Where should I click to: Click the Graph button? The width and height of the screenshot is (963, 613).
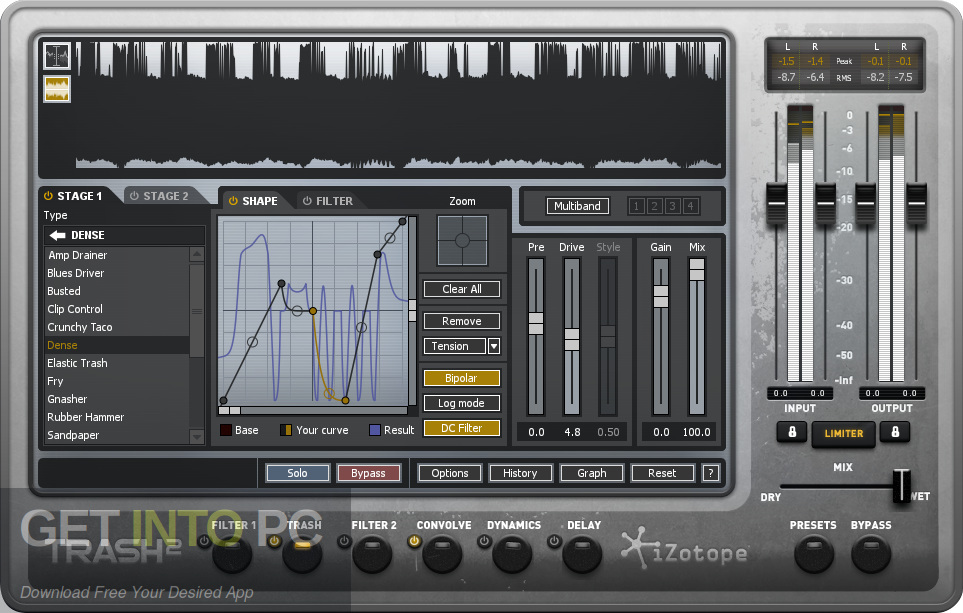[591, 473]
